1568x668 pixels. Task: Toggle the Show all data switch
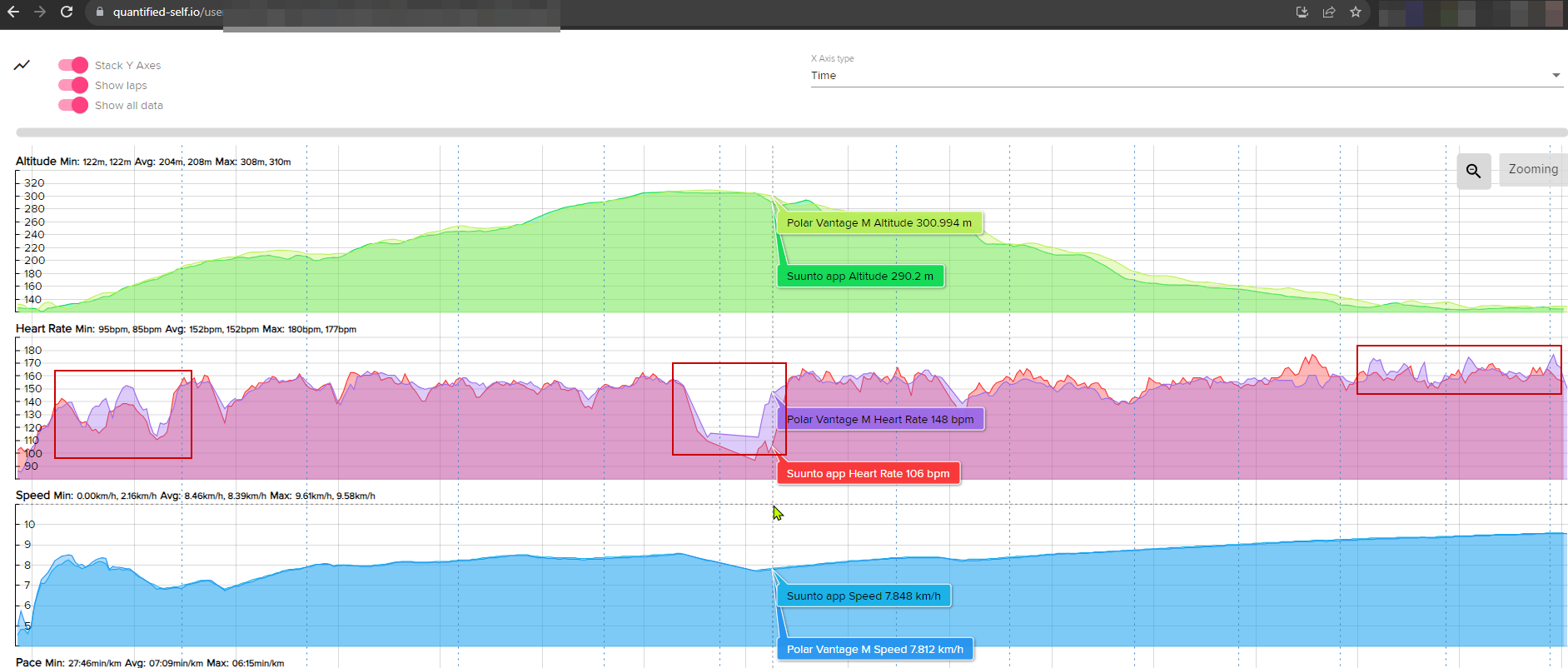73,105
